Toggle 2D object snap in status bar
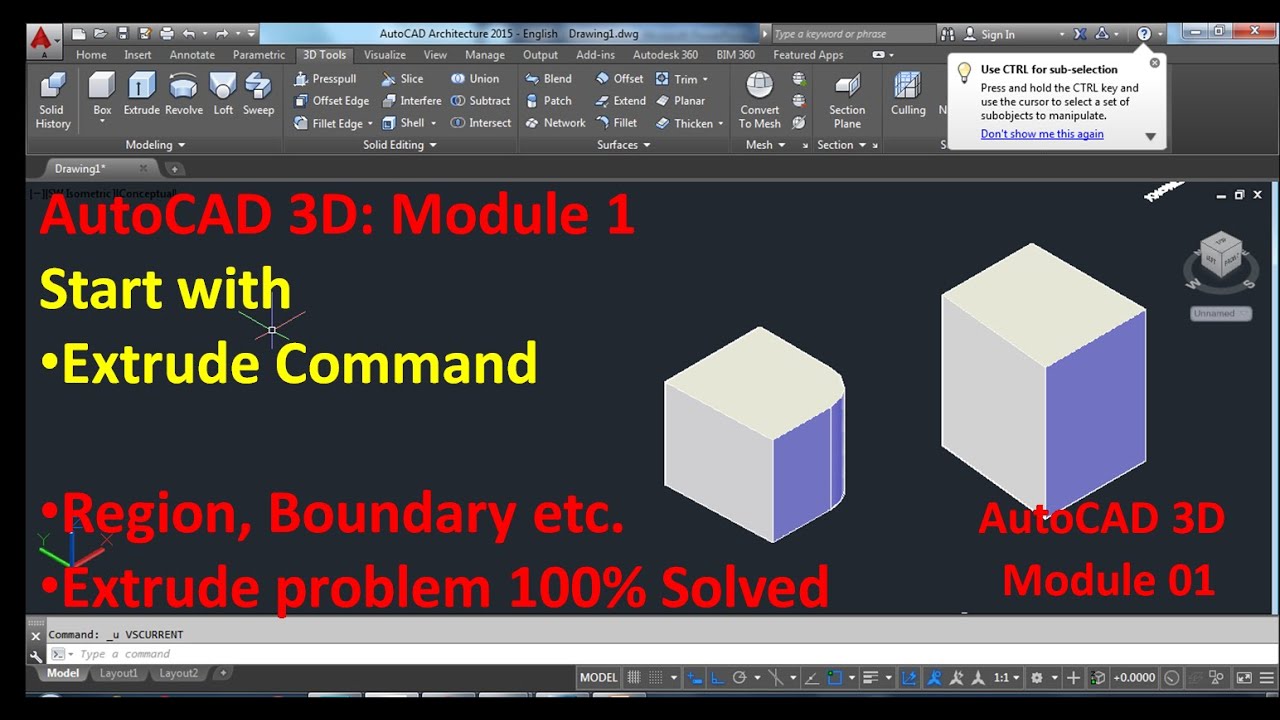This screenshot has width=1280, height=720. (x=834, y=677)
